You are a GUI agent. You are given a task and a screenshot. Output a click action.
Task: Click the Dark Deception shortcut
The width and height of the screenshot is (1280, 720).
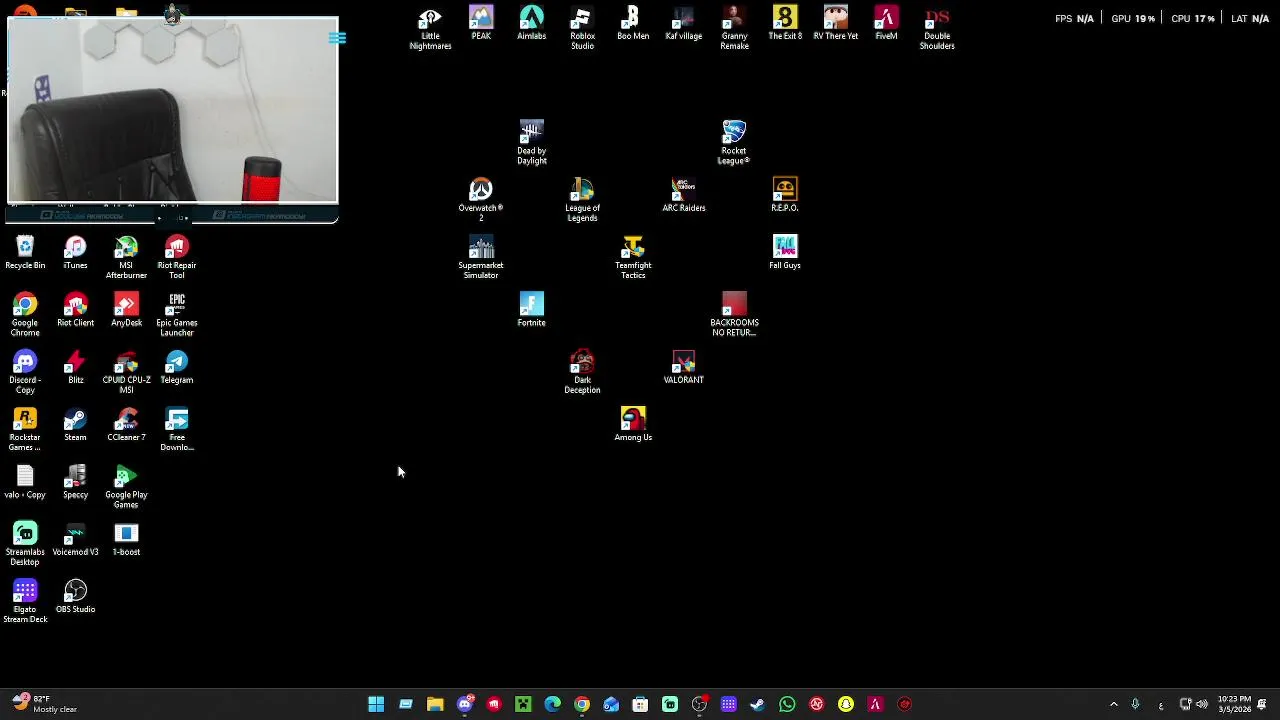[582, 372]
